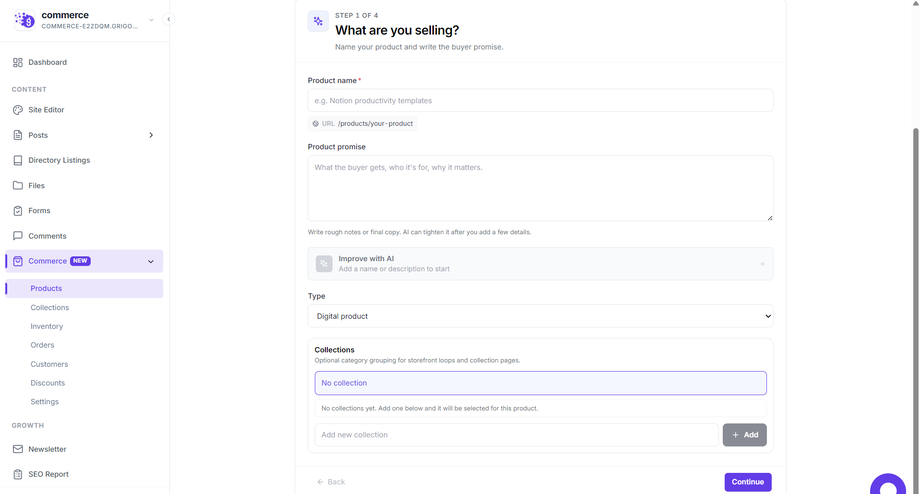Click the Continue button
Screen dimensions: 920x494
pyautogui.click(x=748, y=482)
